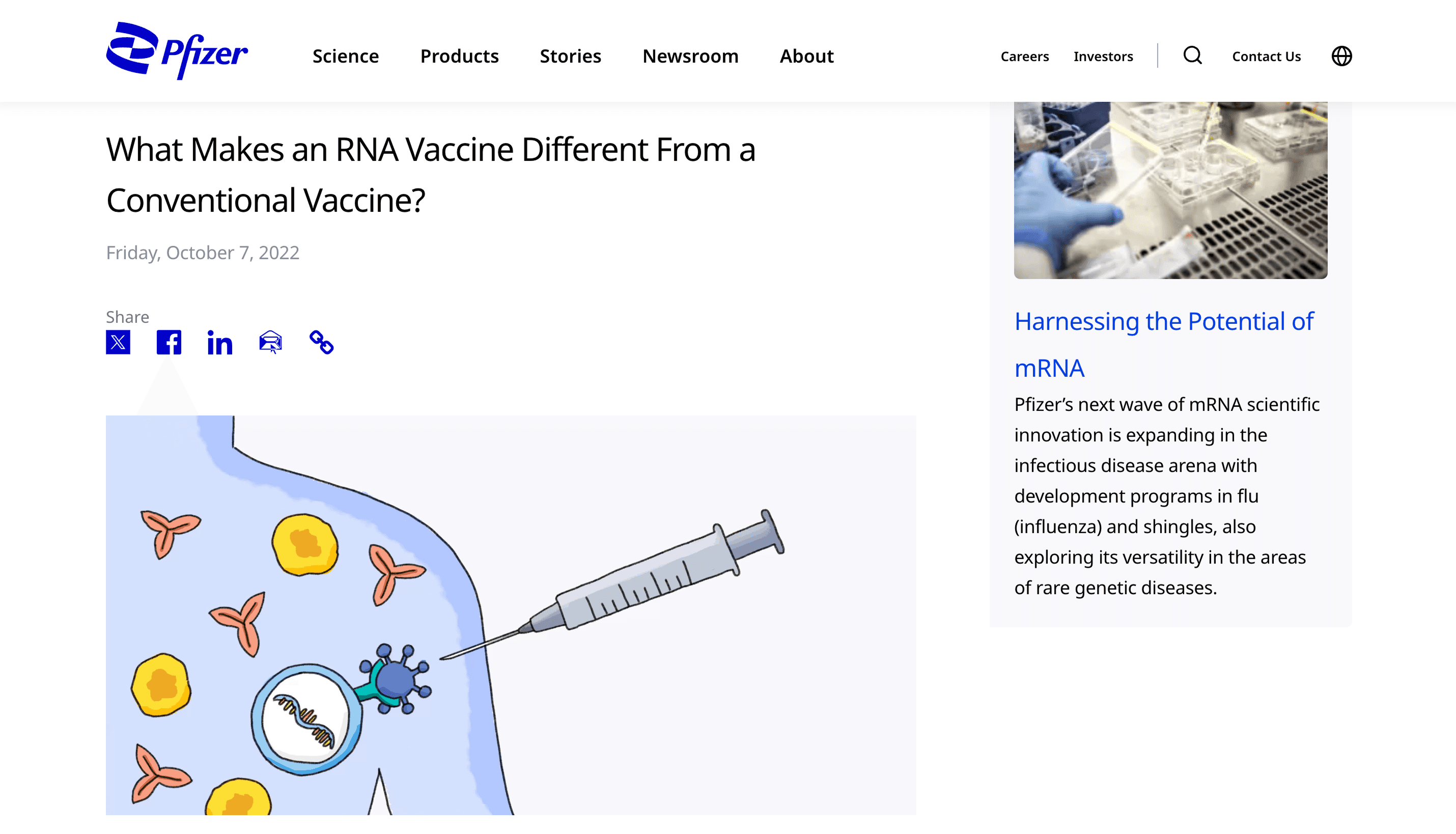This screenshot has height=834, width=1456.
Task: Share article via email icon
Action: point(270,343)
